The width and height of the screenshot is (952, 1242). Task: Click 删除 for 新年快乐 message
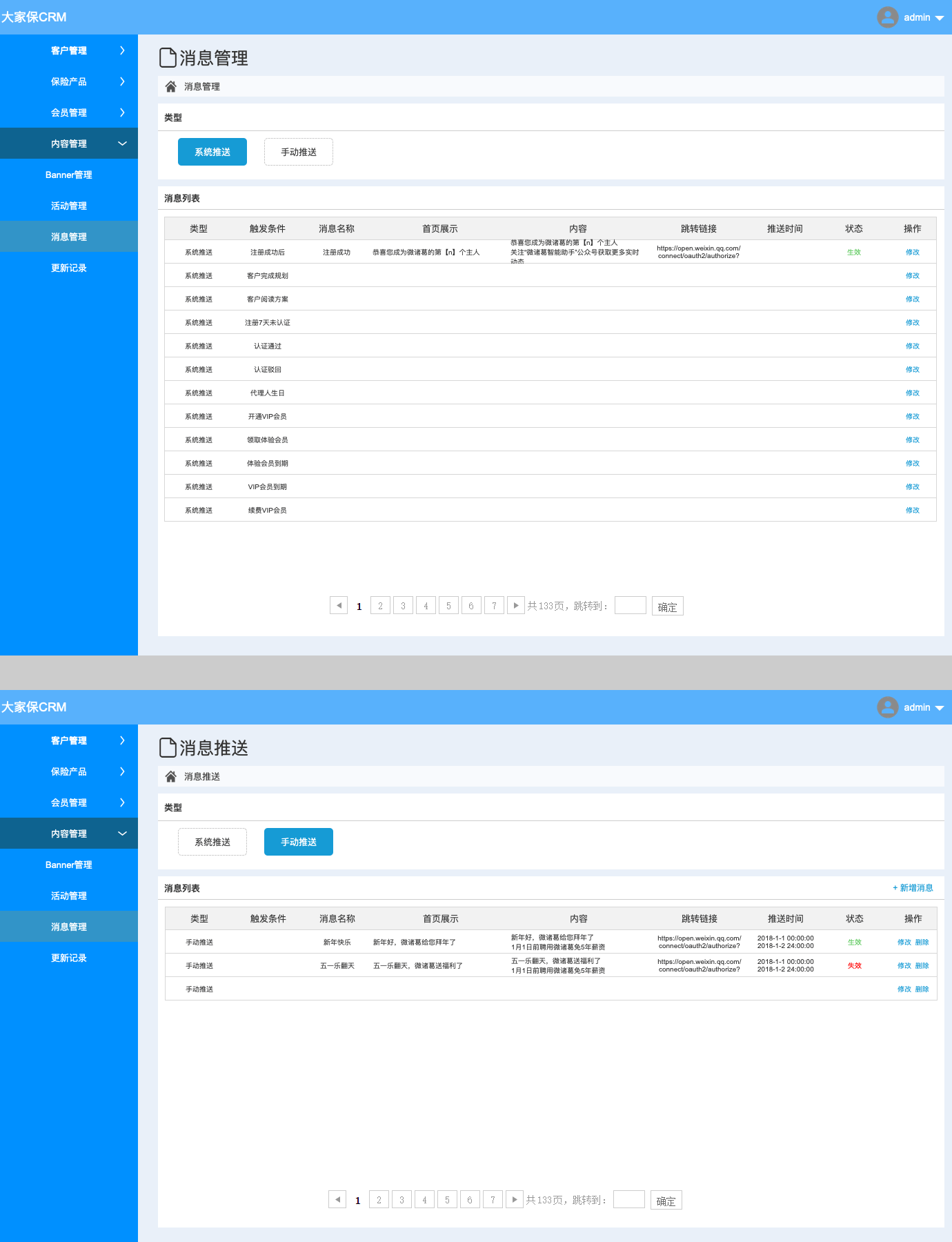click(x=922, y=942)
